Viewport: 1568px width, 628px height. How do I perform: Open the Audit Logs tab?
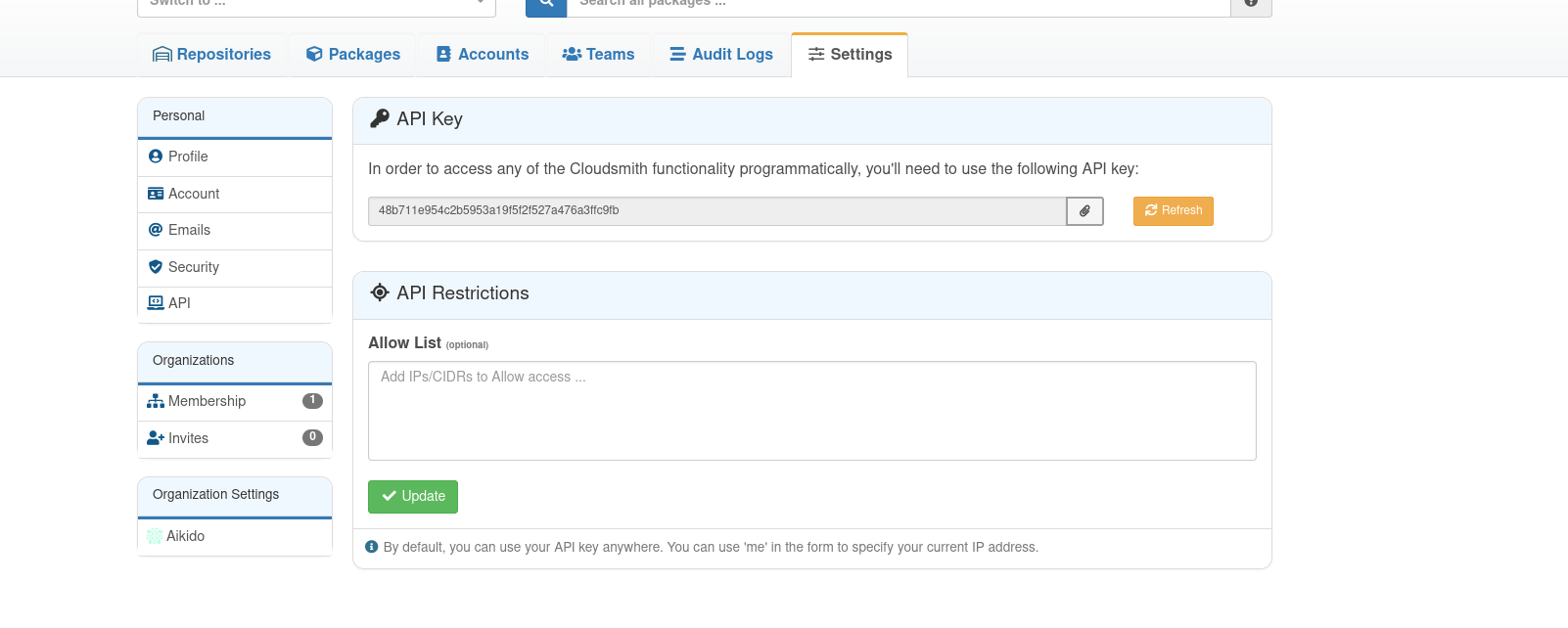[x=721, y=55]
